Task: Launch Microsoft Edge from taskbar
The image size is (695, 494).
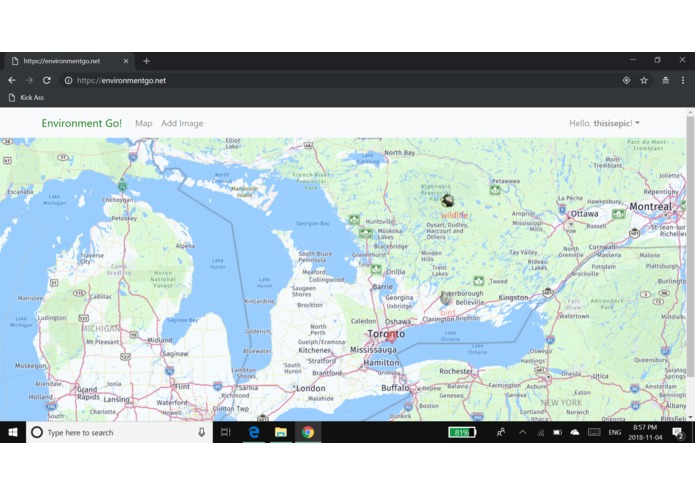Action: [254, 432]
